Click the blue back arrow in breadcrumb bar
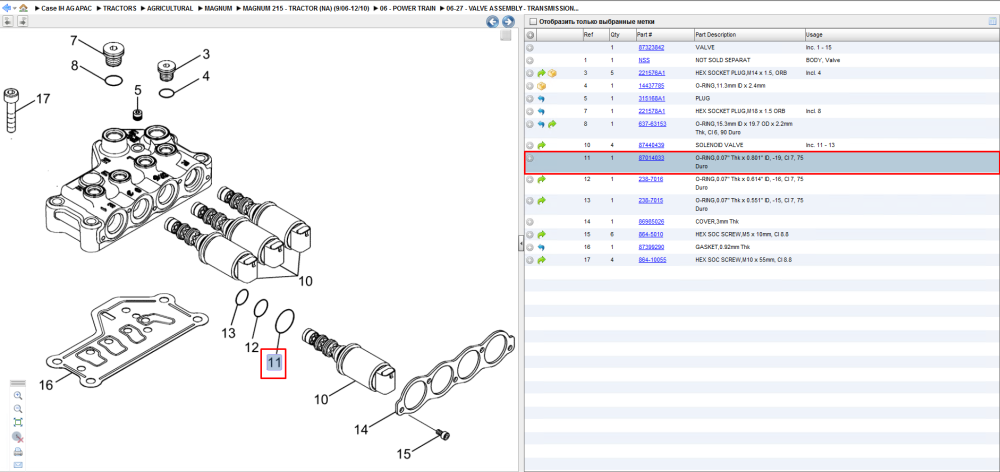The image size is (1000, 472). pos(6,8)
